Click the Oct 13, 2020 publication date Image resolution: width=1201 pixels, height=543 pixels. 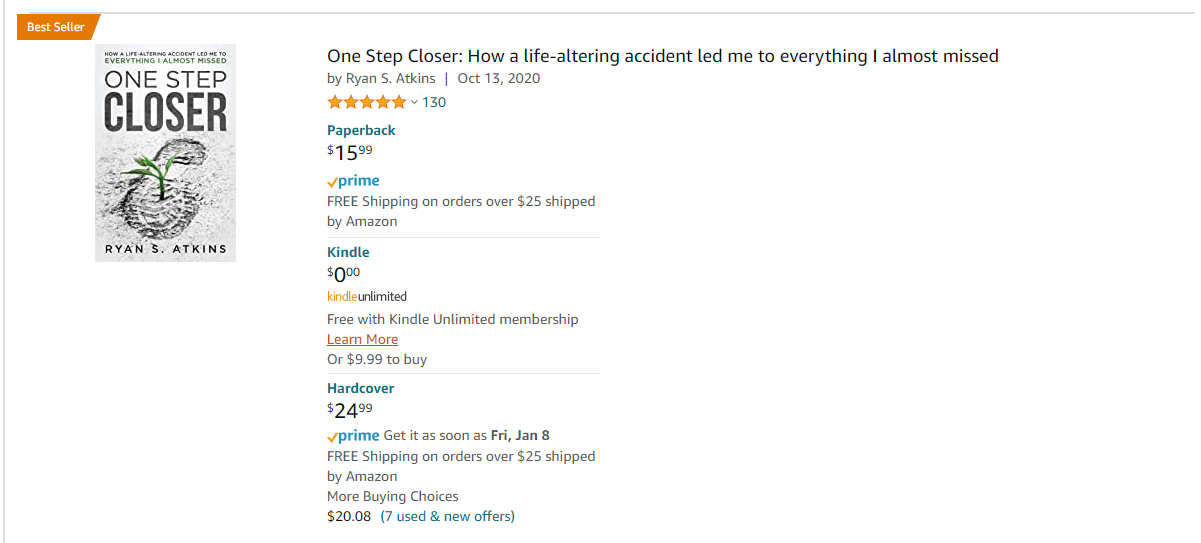[x=499, y=78]
